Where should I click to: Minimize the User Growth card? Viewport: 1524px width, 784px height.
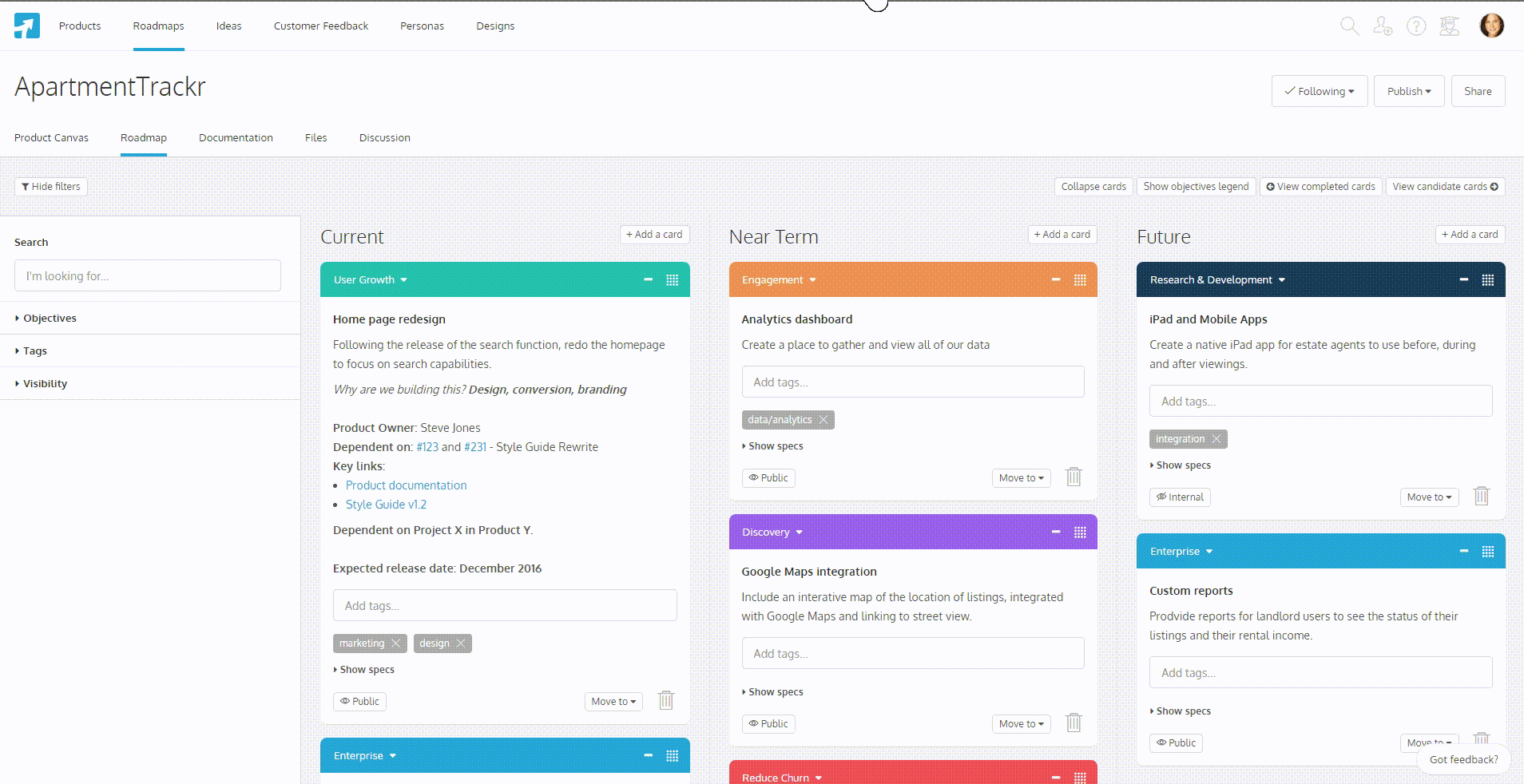click(x=648, y=280)
